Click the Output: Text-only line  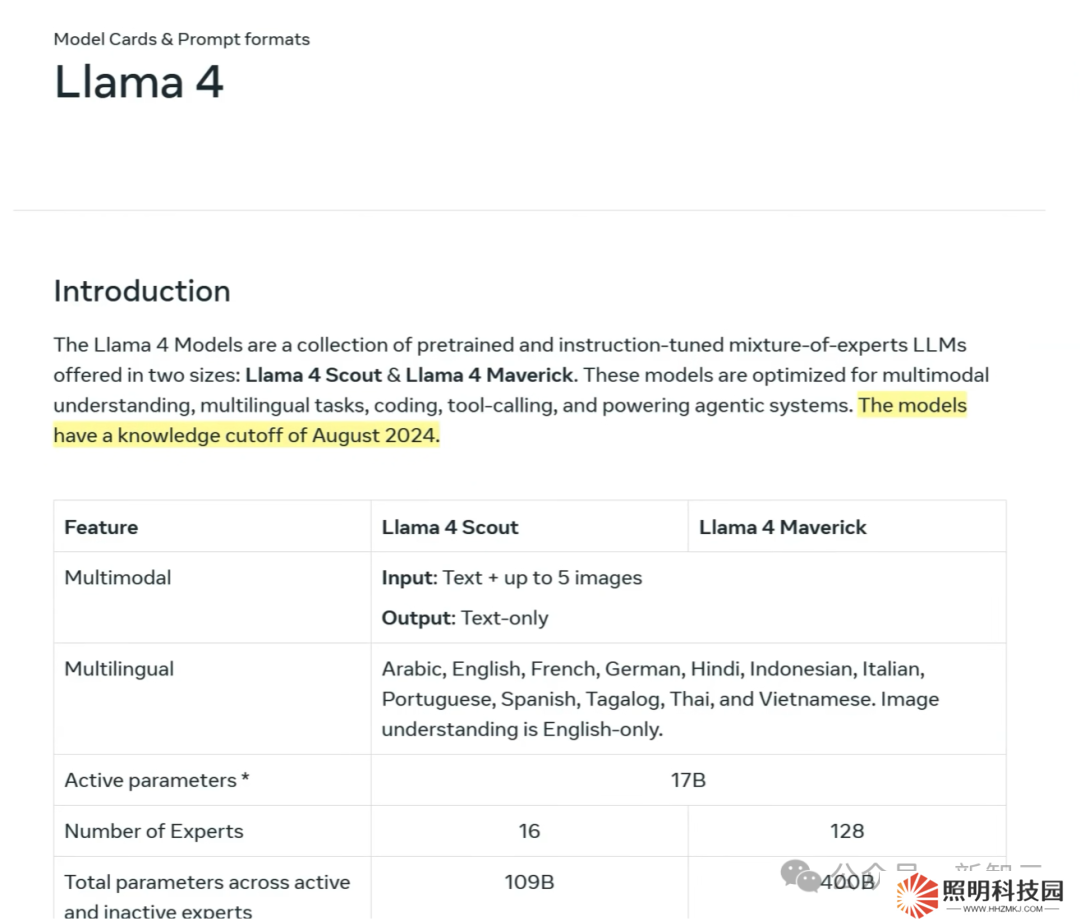pyautogui.click(x=465, y=618)
